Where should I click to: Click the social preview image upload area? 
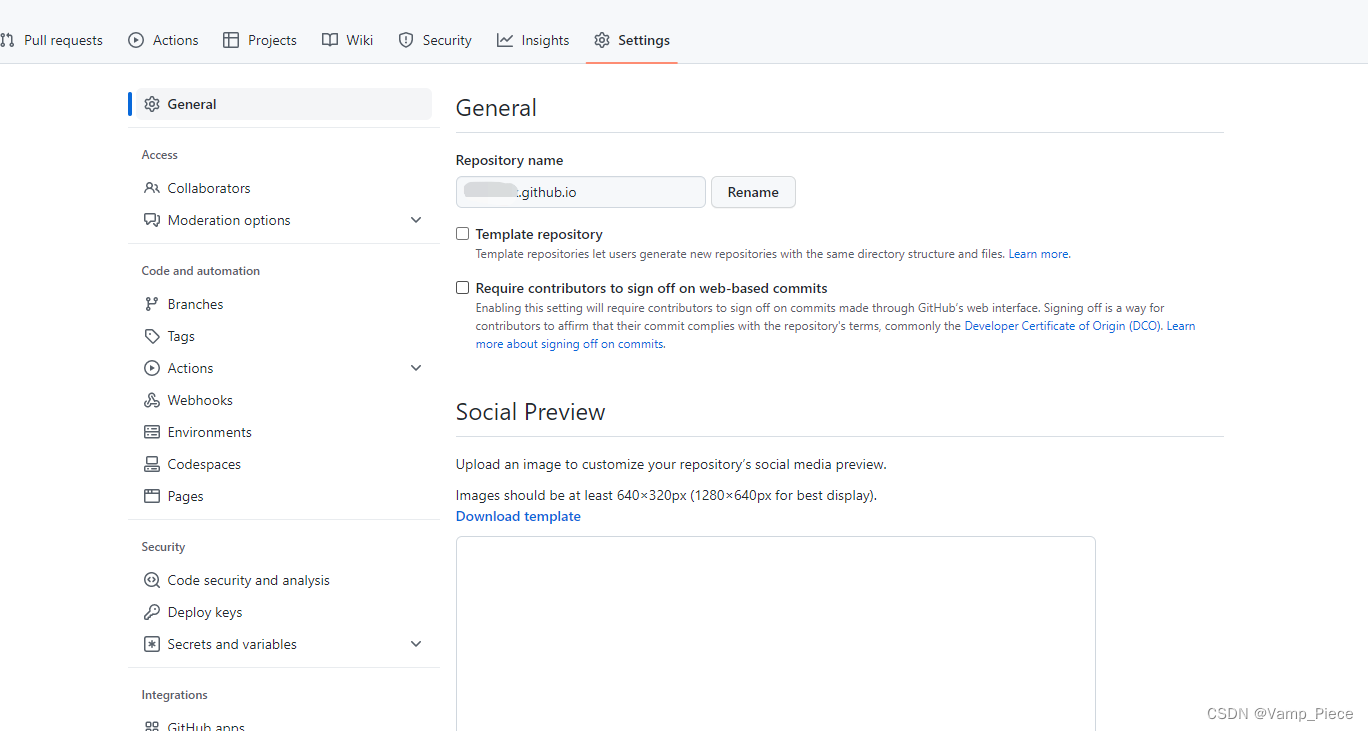click(776, 633)
